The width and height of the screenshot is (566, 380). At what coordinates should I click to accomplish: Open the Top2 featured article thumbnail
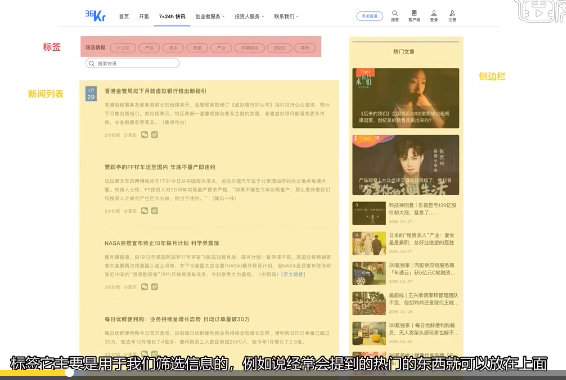pos(406,165)
